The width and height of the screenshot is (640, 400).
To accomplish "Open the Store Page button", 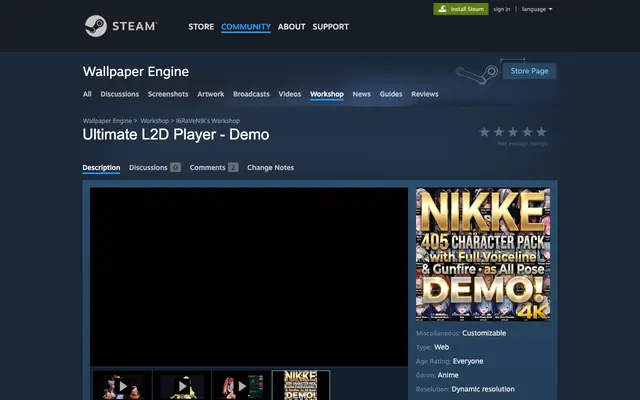I will point(529,71).
